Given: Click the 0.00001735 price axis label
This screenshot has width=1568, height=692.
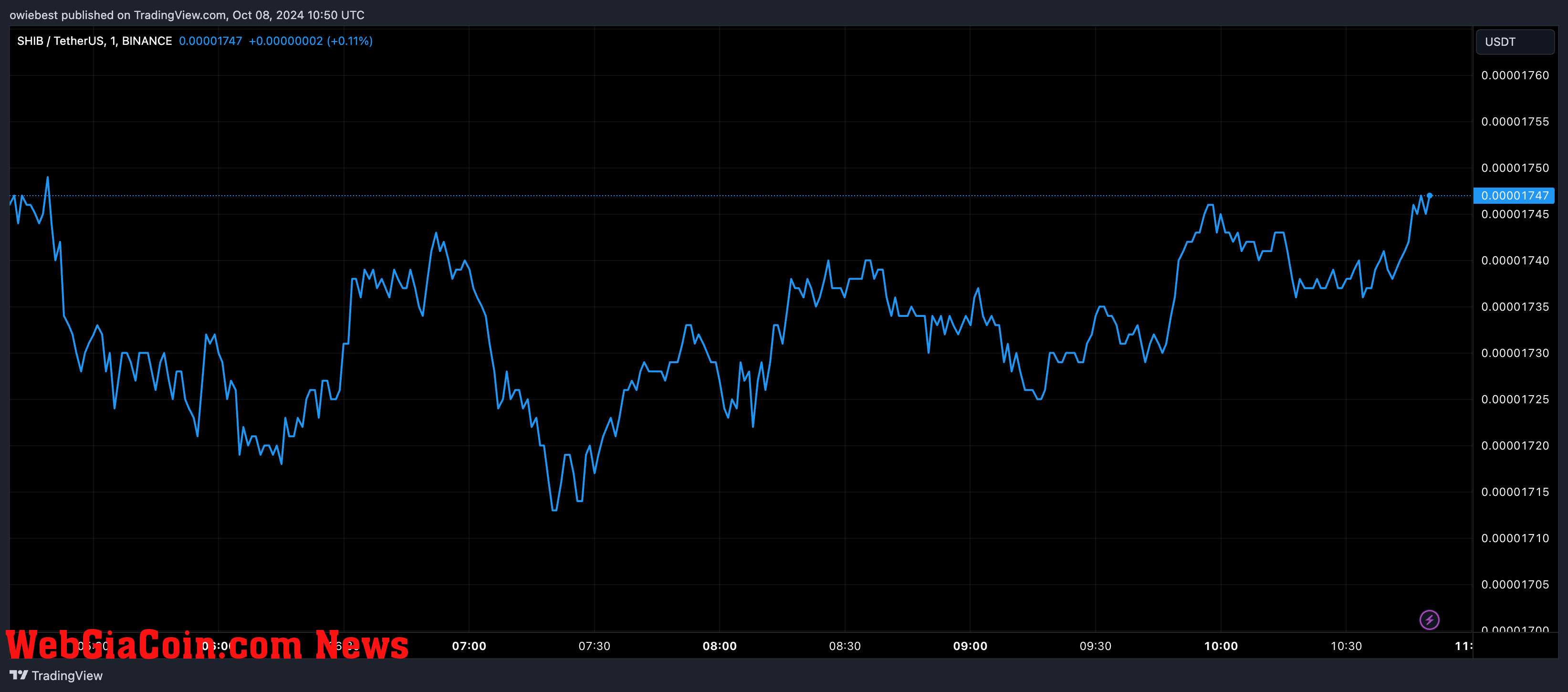Looking at the screenshot, I should click(1515, 307).
